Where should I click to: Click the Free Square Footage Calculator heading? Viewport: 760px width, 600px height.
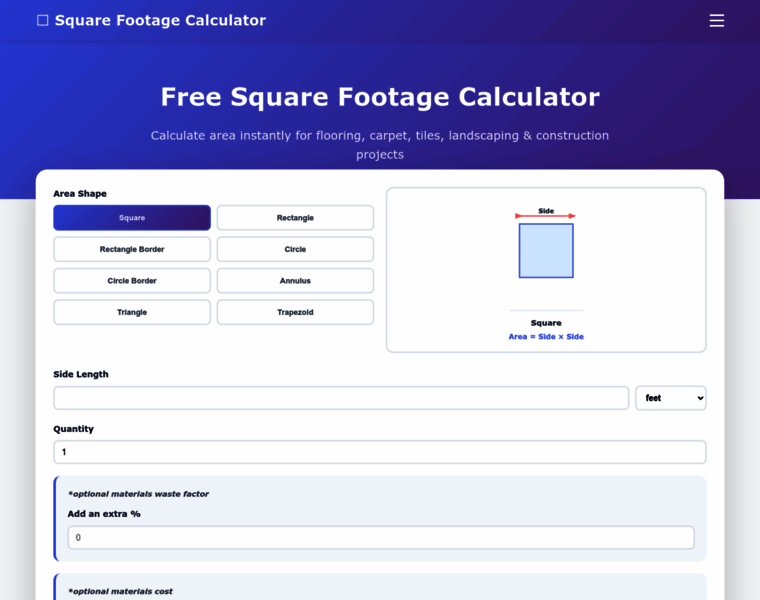(x=380, y=97)
